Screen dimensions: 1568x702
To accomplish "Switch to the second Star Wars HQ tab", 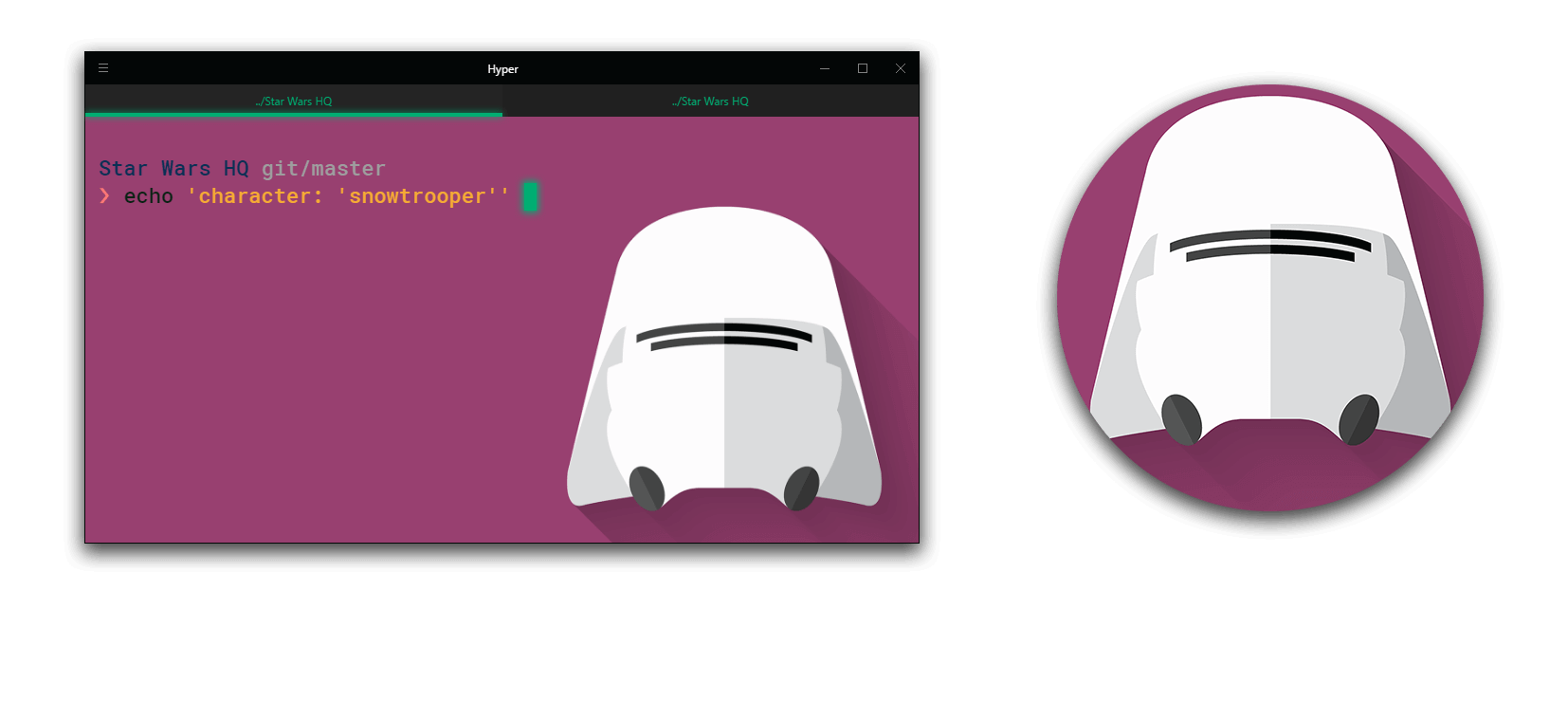I will click(x=711, y=101).
